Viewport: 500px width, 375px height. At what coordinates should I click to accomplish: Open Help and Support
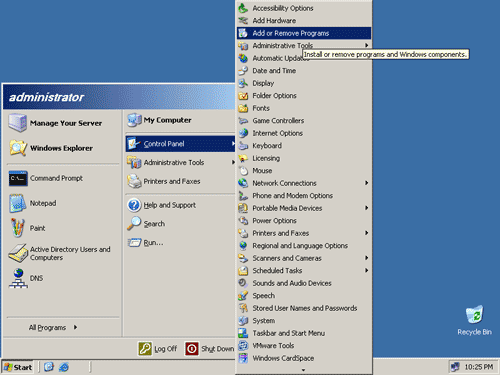click(x=180, y=205)
